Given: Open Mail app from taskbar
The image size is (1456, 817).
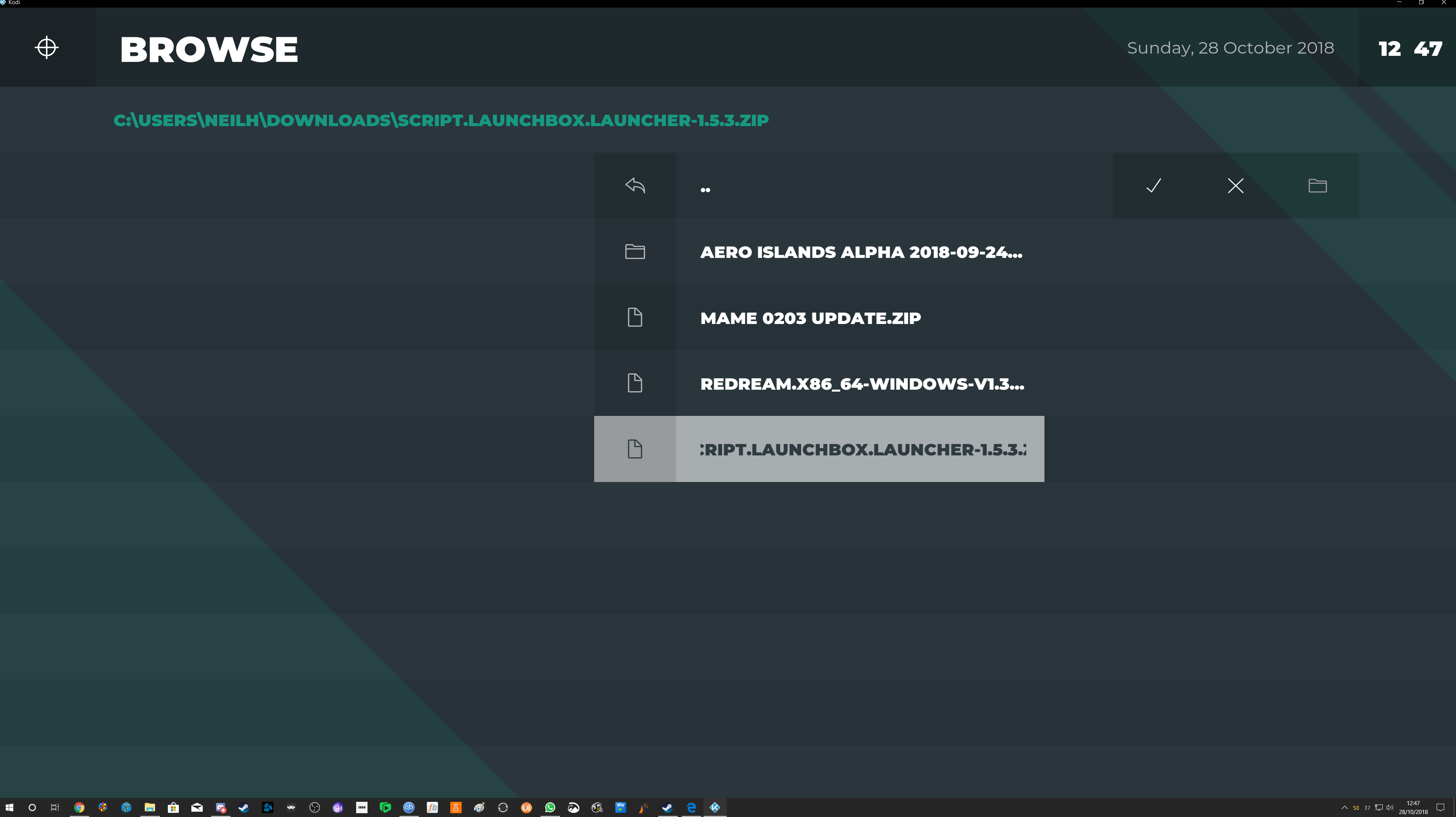Looking at the screenshot, I should [x=197, y=808].
